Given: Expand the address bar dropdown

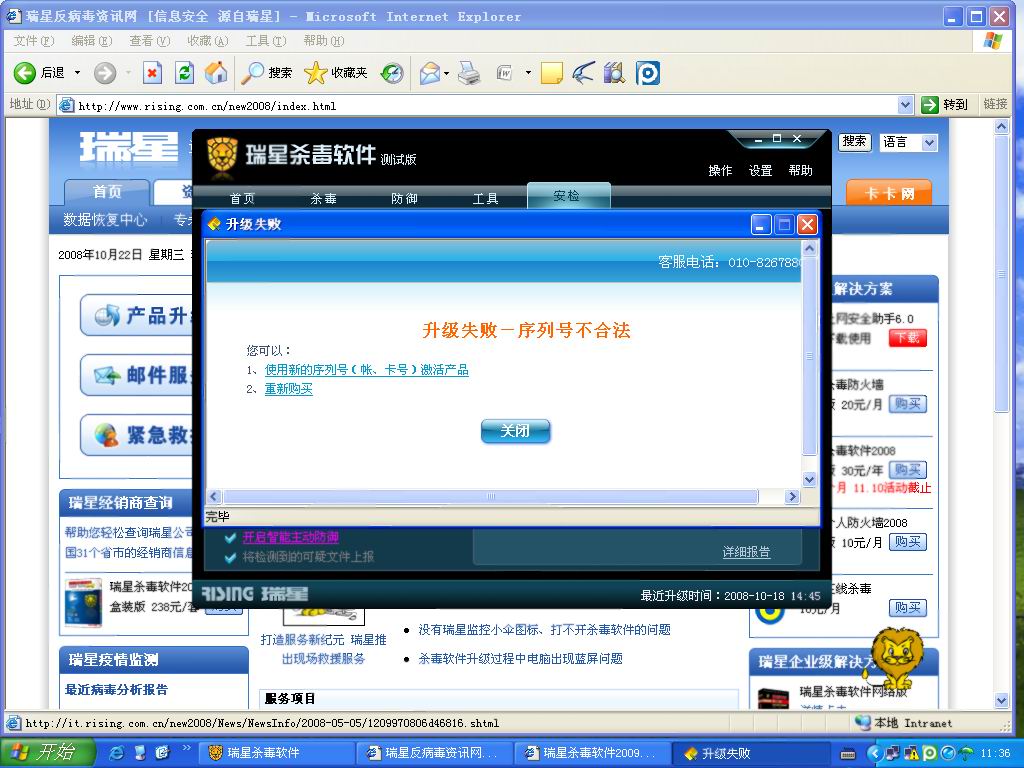Looking at the screenshot, I should [x=905, y=104].
